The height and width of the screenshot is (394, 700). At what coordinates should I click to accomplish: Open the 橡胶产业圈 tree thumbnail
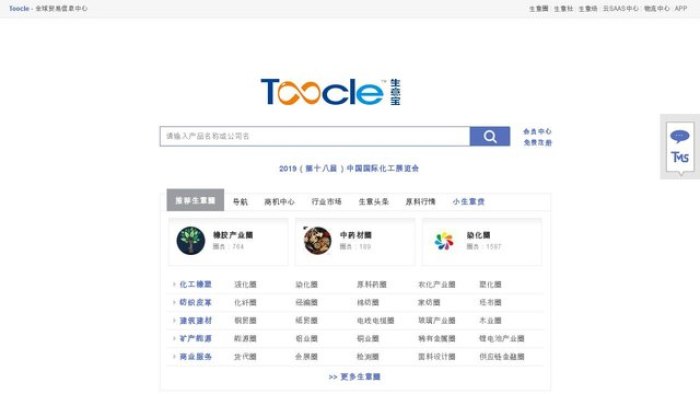point(191,241)
